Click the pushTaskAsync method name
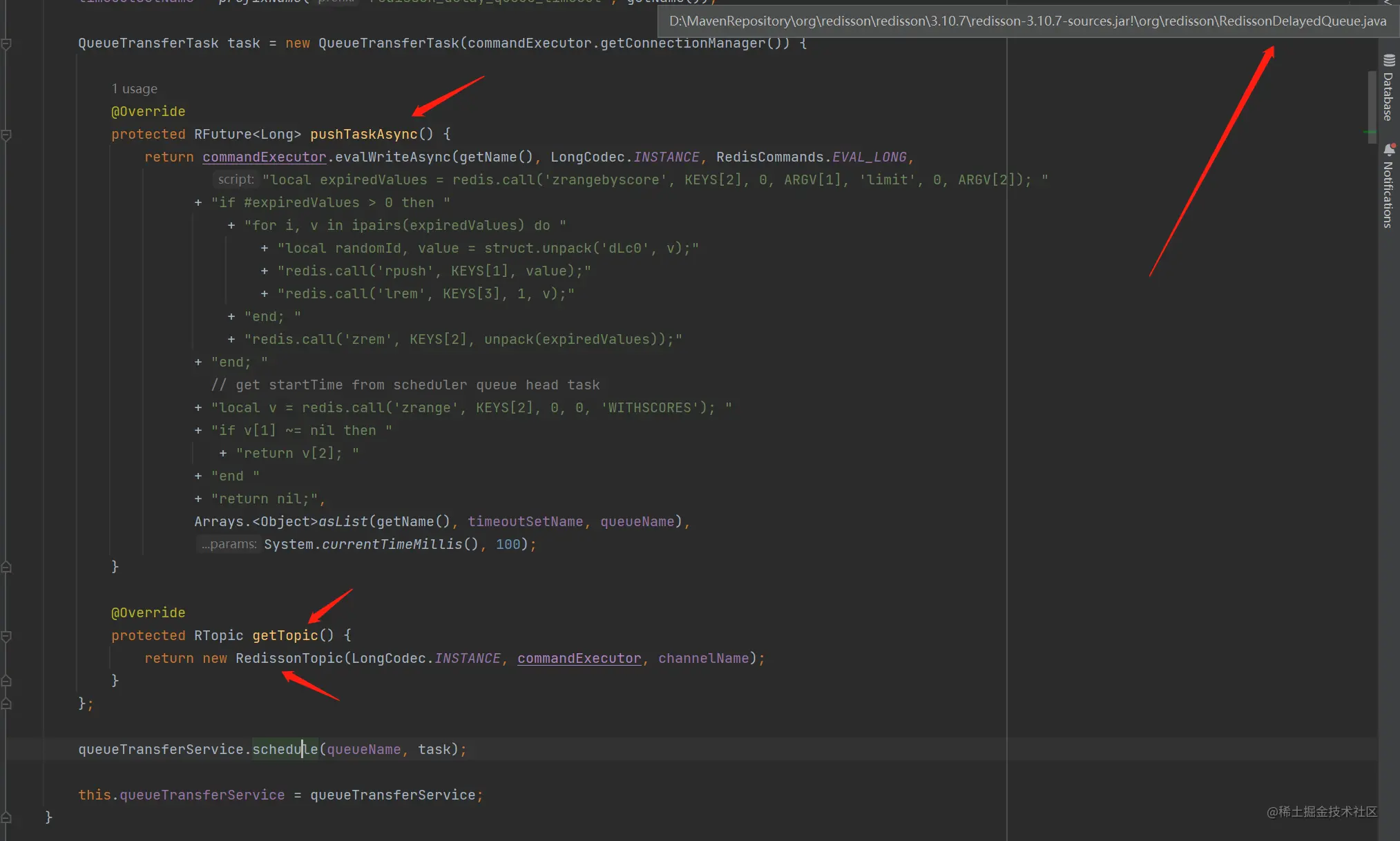The image size is (1400, 841). 364,134
